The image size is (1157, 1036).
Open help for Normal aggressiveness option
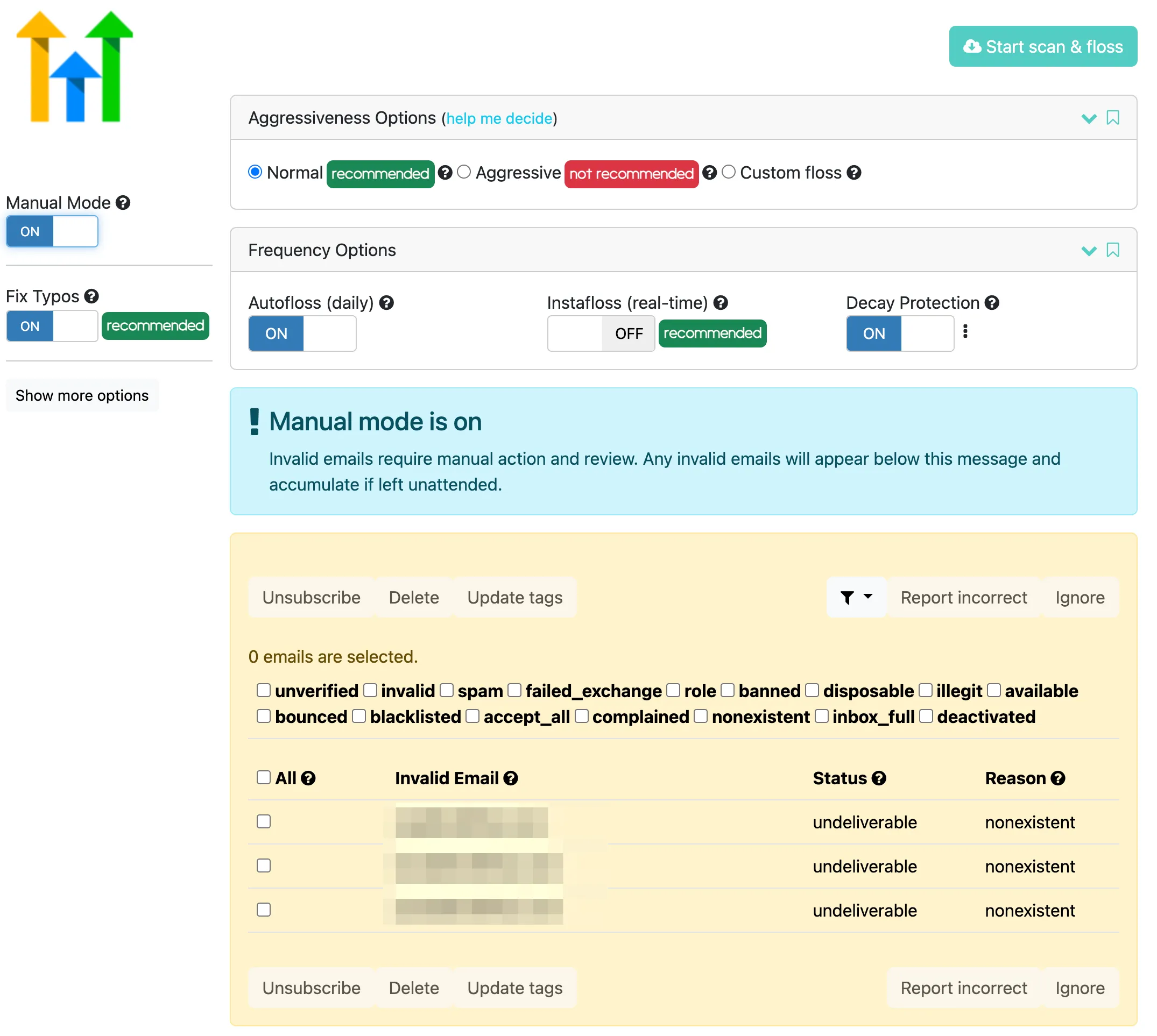[x=445, y=173]
